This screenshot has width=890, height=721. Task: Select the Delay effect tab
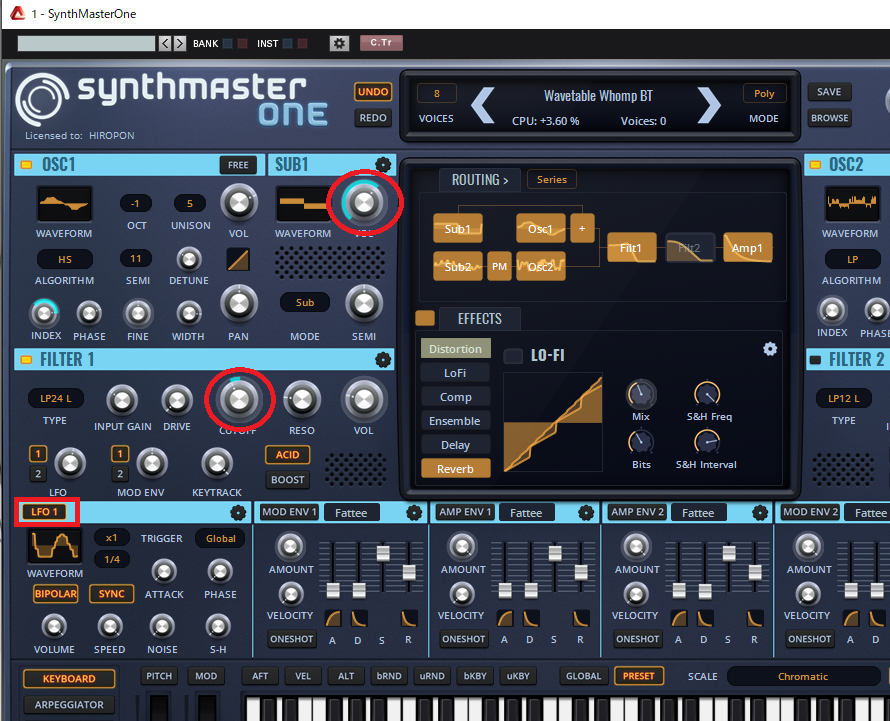coord(455,445)
